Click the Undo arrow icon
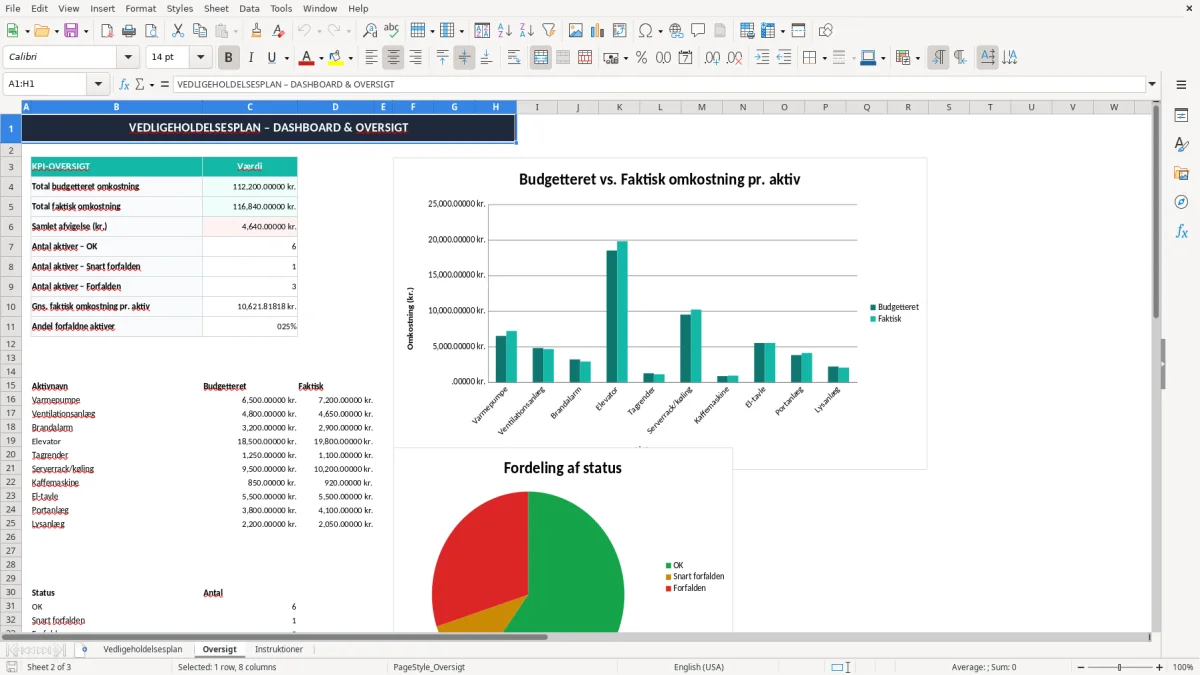 (x=304, y=31)
